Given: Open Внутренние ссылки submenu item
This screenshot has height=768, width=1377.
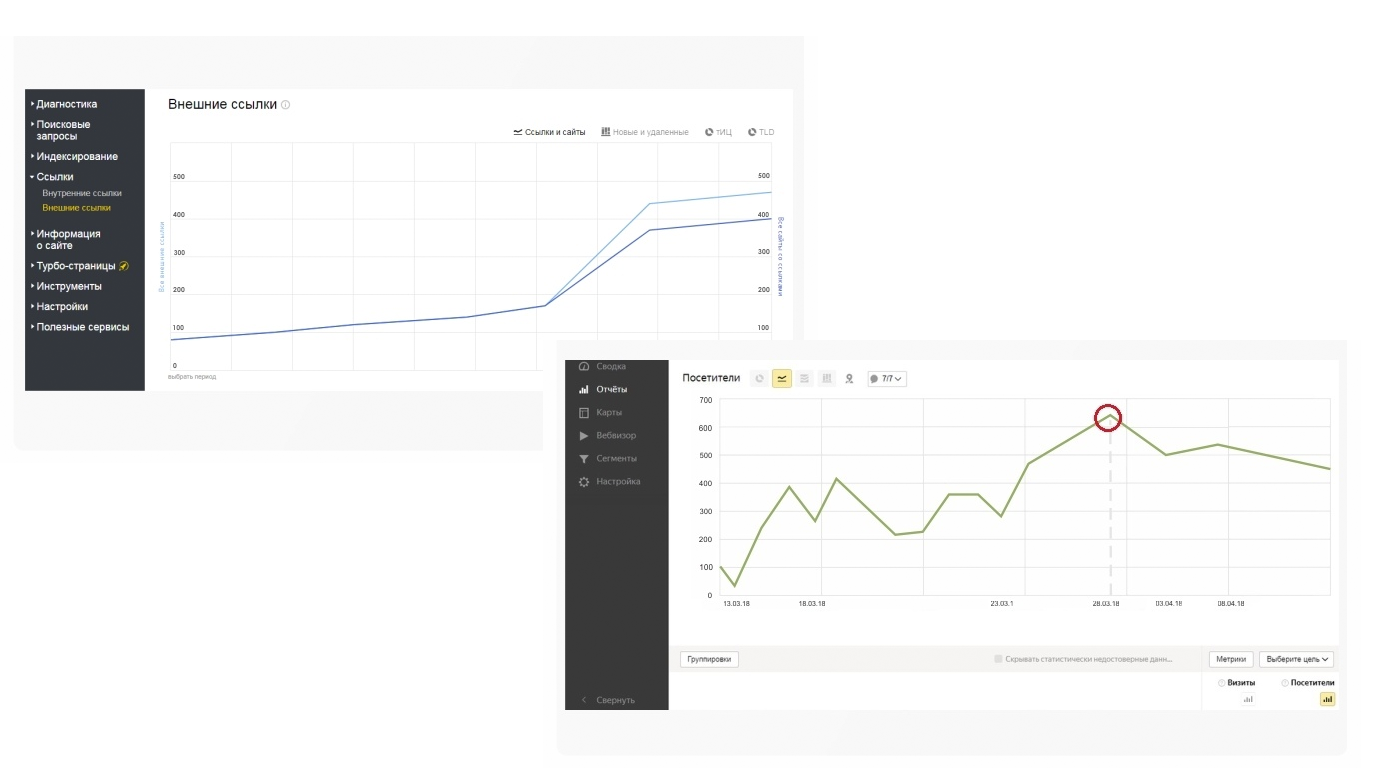Looking at the screenshot, I should pos(82,193).
